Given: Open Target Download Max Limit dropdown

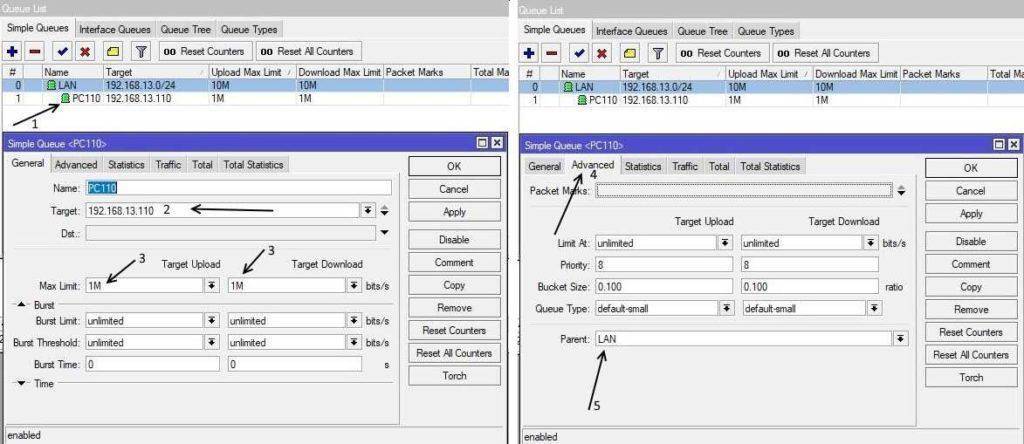Looking at the screenshot, I should point(353,285).
